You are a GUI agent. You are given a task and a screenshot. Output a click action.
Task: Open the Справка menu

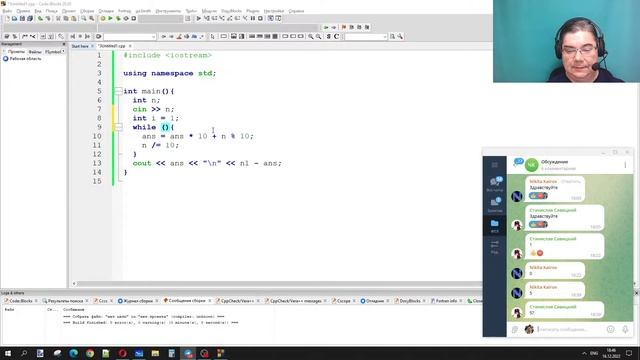[x=296, y=11]
